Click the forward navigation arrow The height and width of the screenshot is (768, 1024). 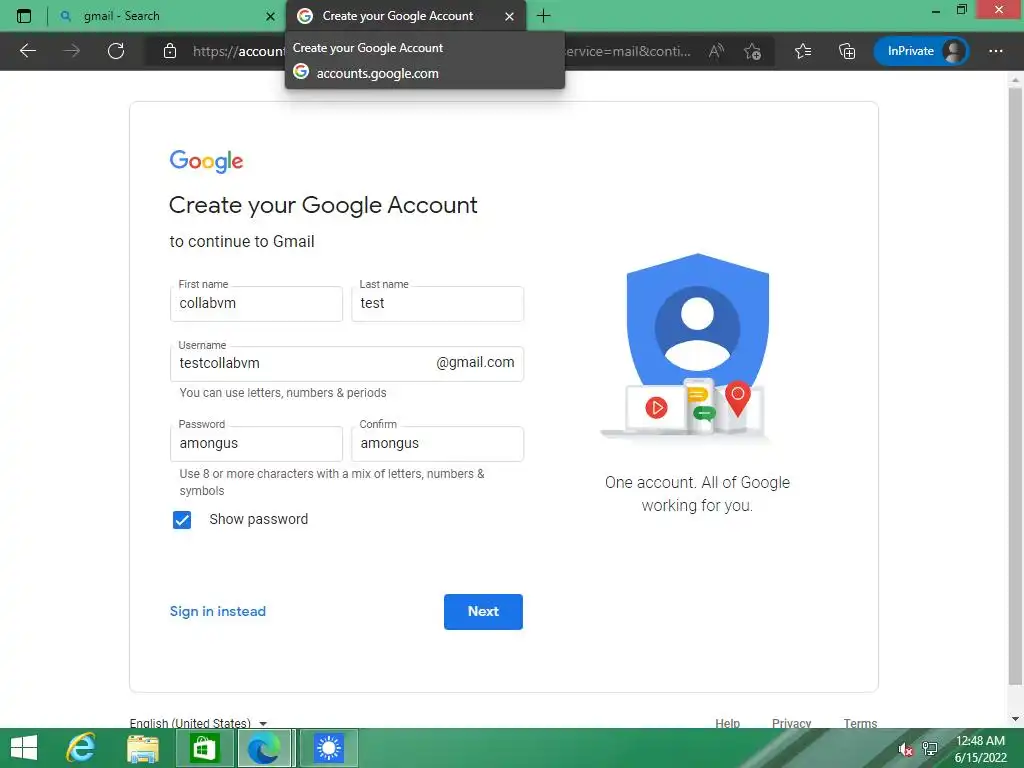(72, 51)
